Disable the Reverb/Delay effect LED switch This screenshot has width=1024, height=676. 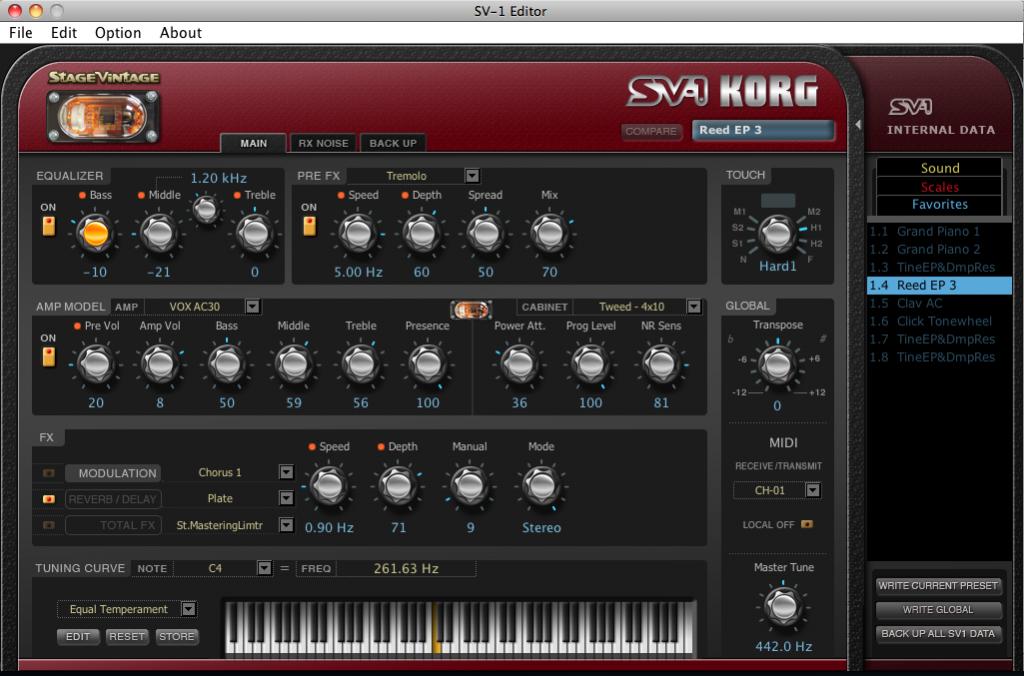[49, 499]
